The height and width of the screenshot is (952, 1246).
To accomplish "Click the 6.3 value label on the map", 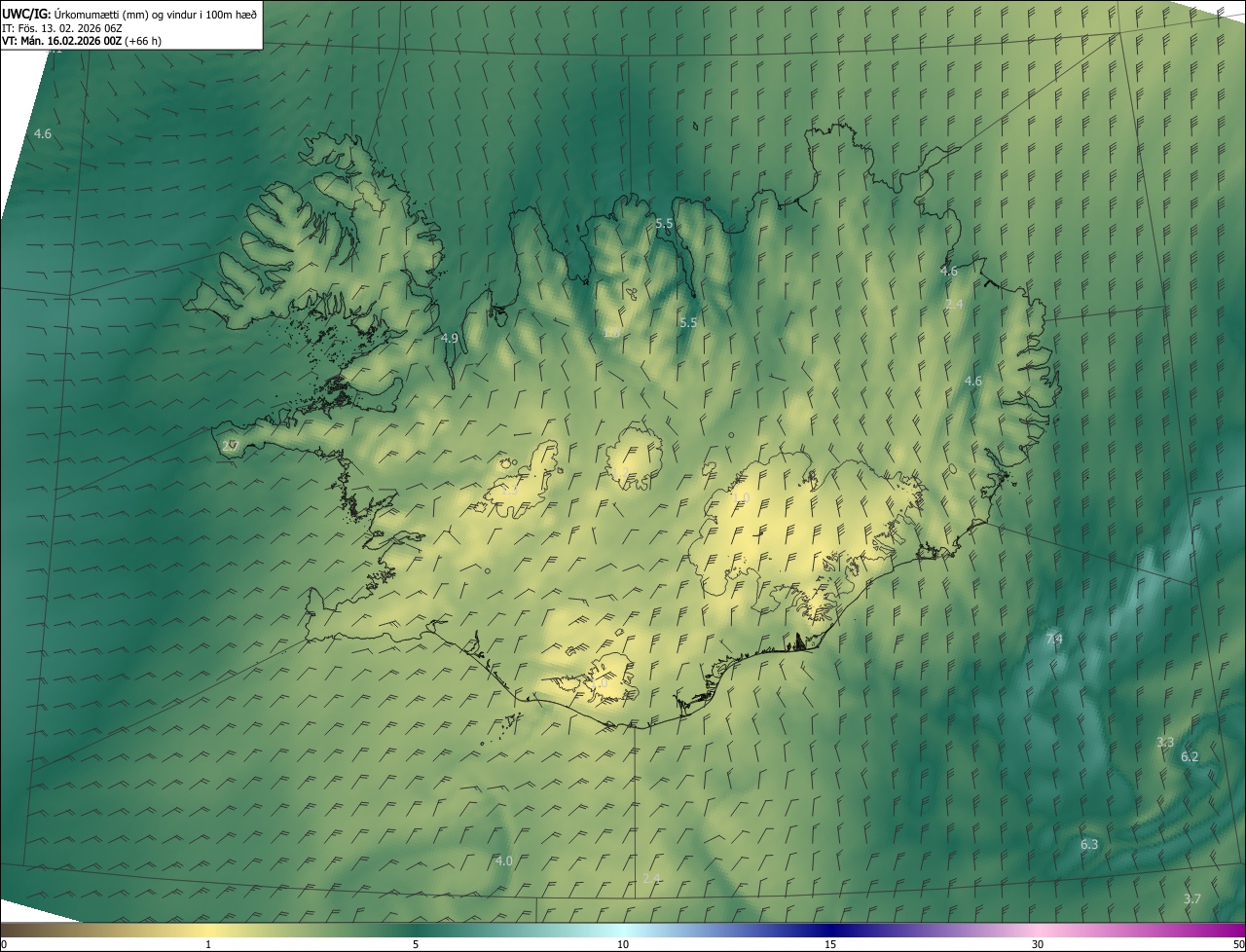I will (1089, 844).
